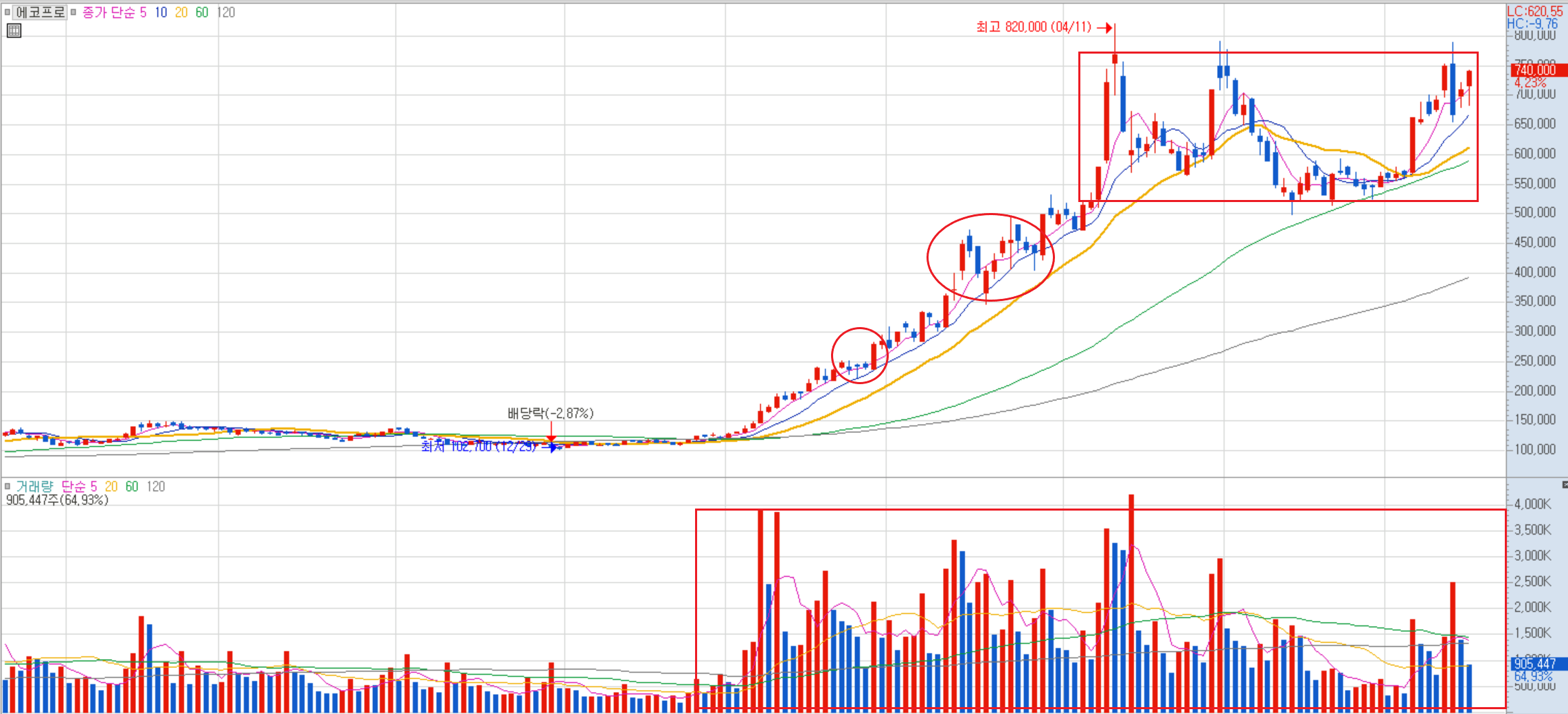Click the red 740,000 current price tag
The image size is (1568, 714).
(1538, 70)
